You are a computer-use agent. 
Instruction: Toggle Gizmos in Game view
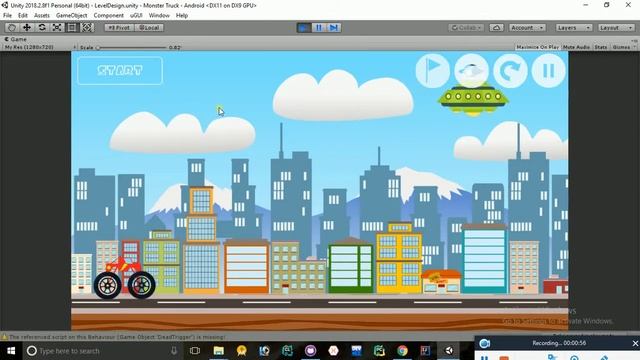pos(621,47)
